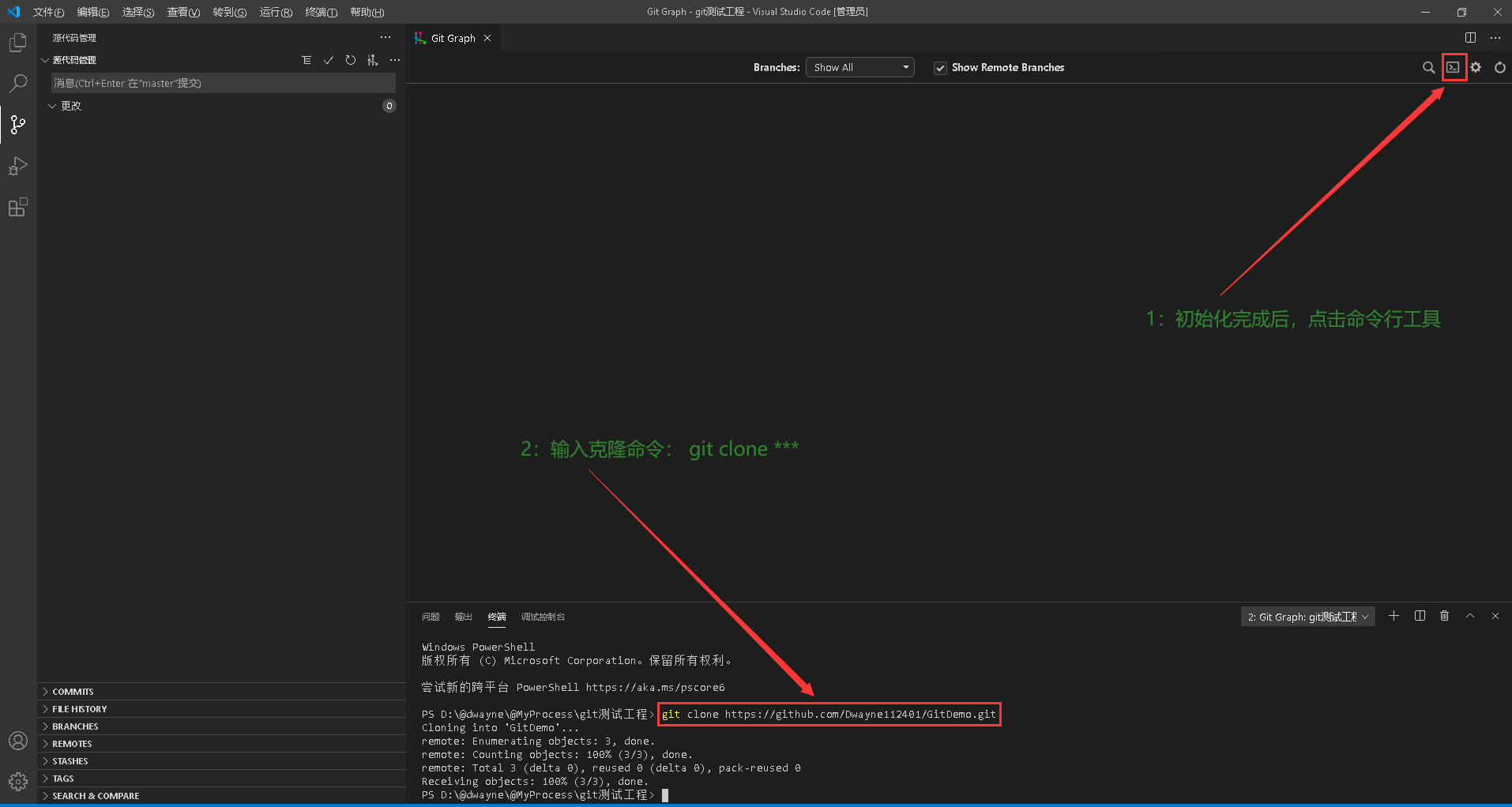Image resolution: width=1512 pixels, height=807 pixels.
Task: Open the editor's more actions ellipsis
Action: tap(1495, 38)
